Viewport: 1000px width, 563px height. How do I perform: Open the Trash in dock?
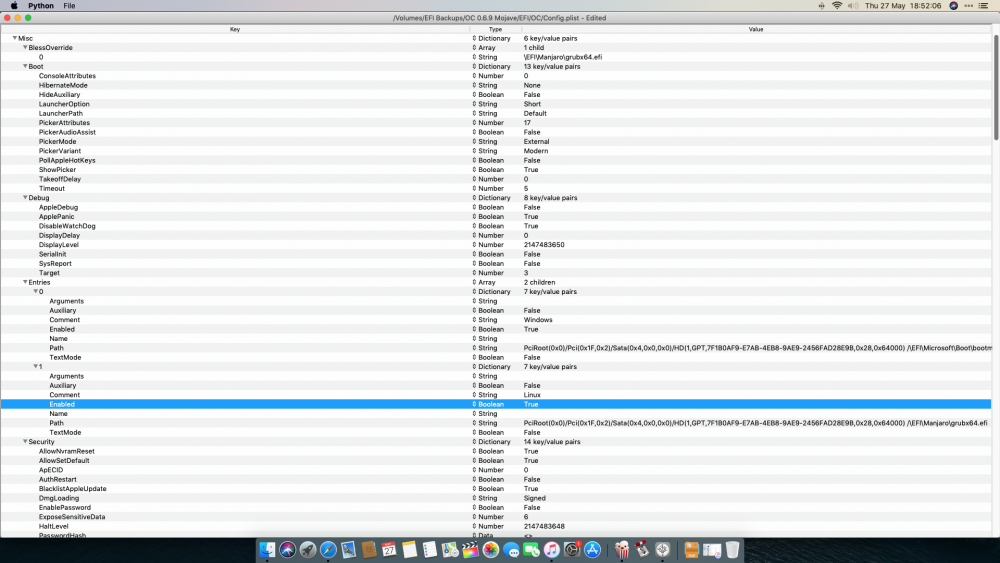(732, 550)
